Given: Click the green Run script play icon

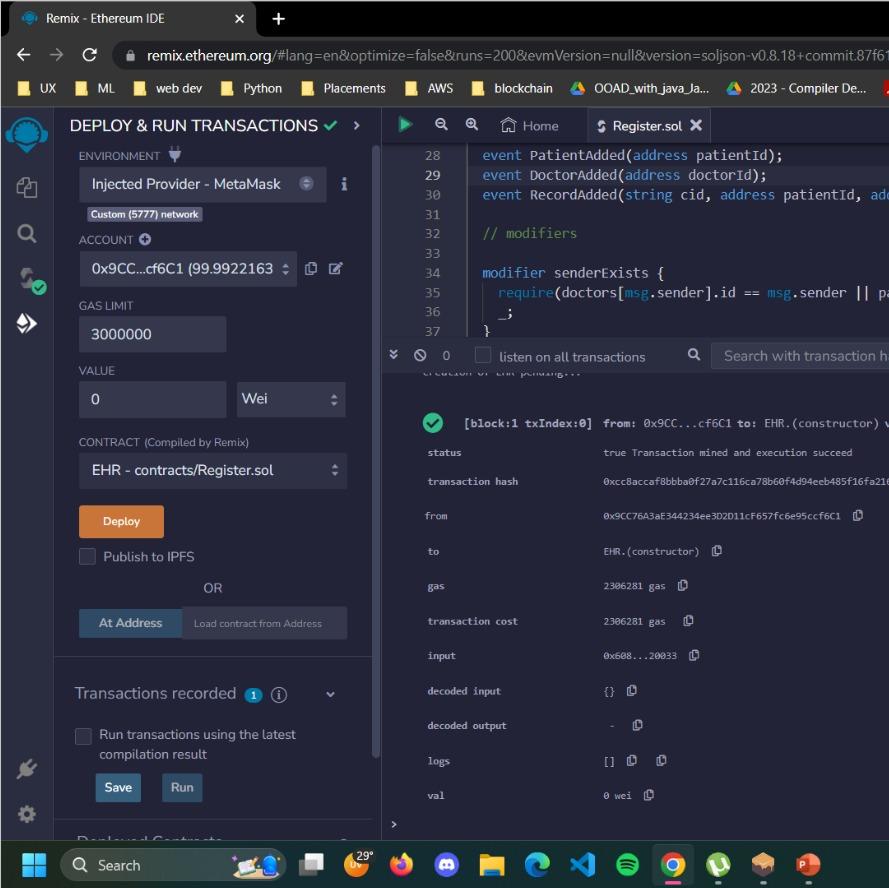Looking at the screenshot, I should click(x=405, y=125).
